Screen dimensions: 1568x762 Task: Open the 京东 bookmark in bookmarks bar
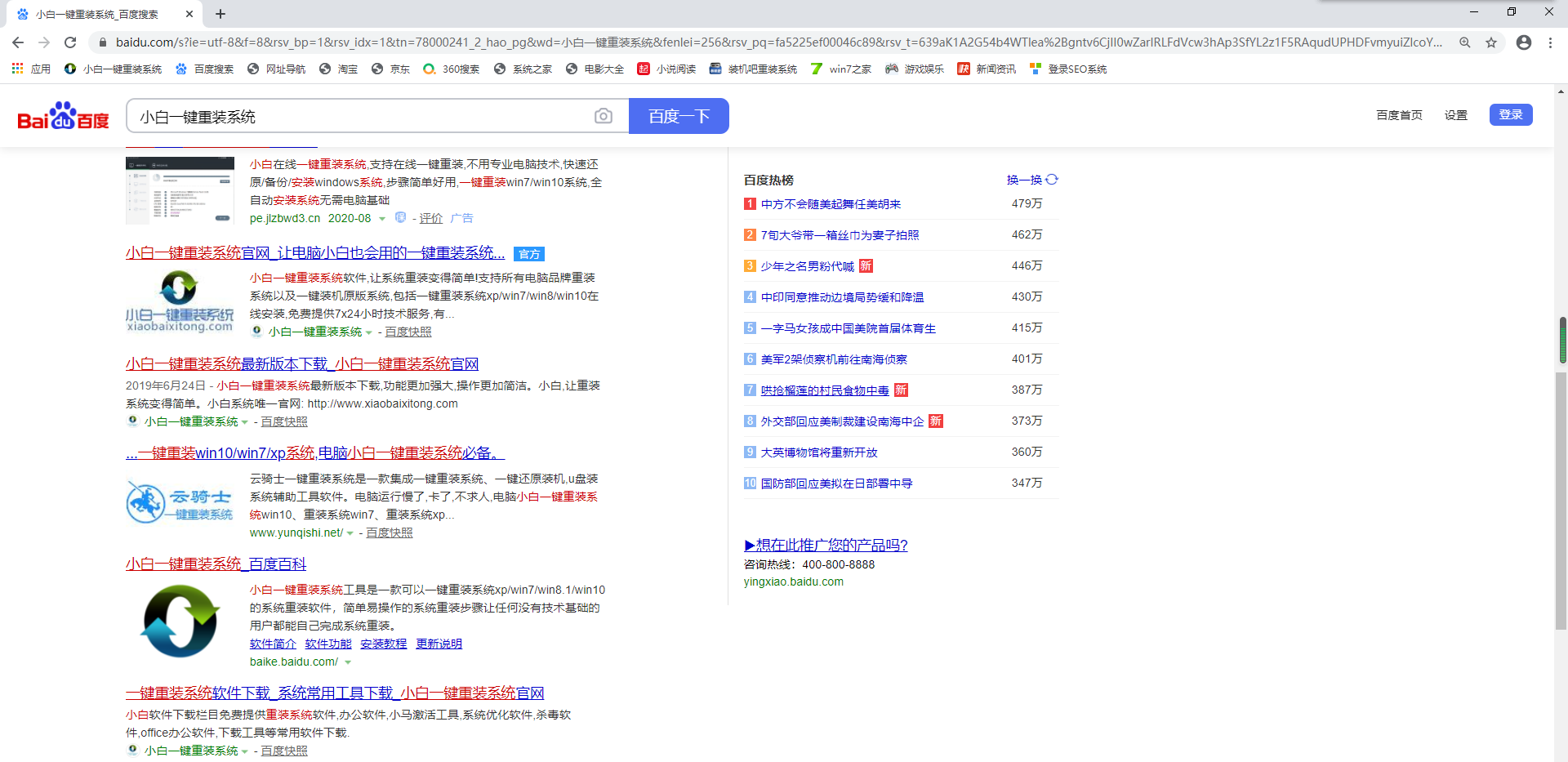pos(390,69)
